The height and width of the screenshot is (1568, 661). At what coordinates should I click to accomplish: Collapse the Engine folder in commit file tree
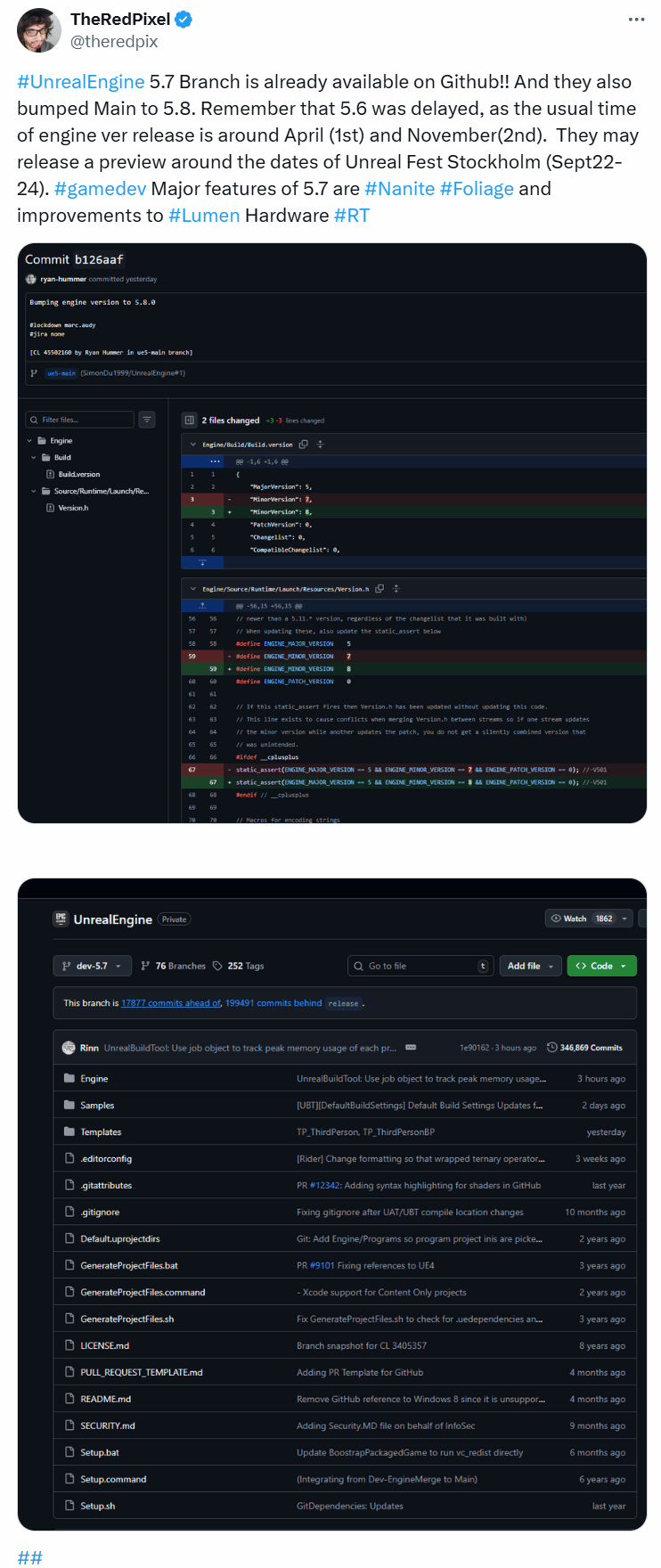29,441
